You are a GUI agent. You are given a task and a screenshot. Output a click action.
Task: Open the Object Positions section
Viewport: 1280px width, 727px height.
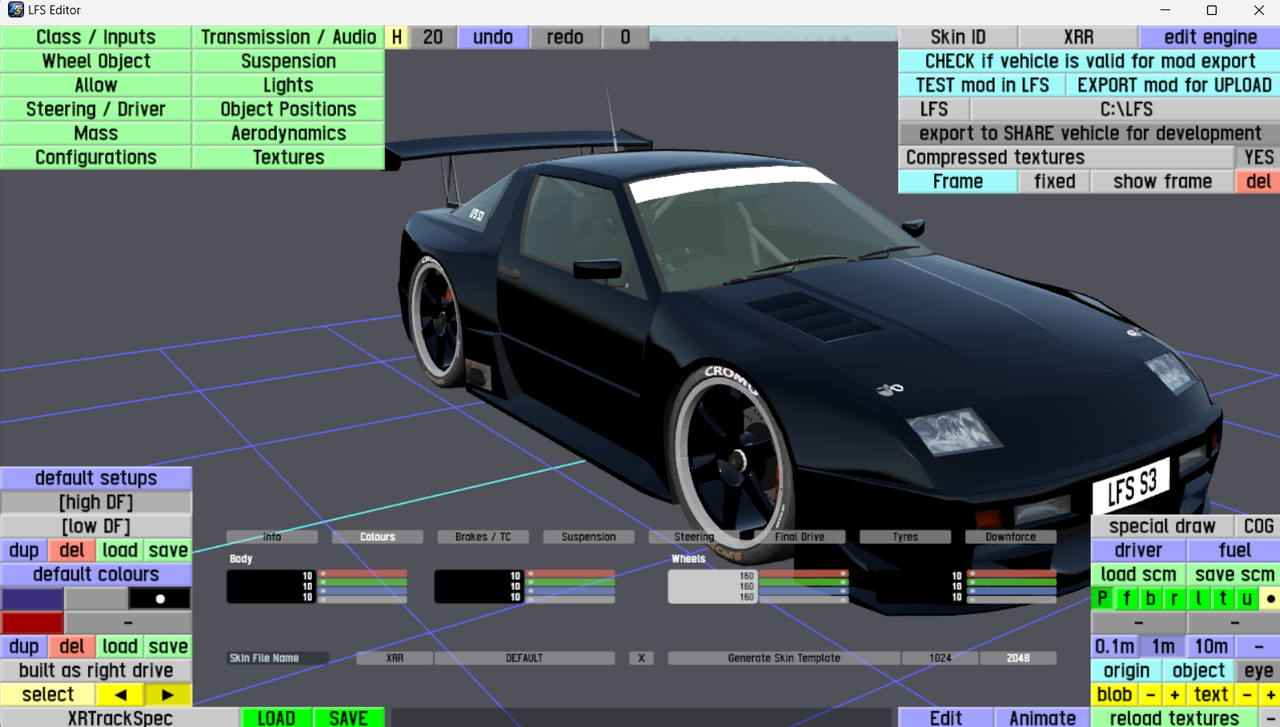[288, 109]
